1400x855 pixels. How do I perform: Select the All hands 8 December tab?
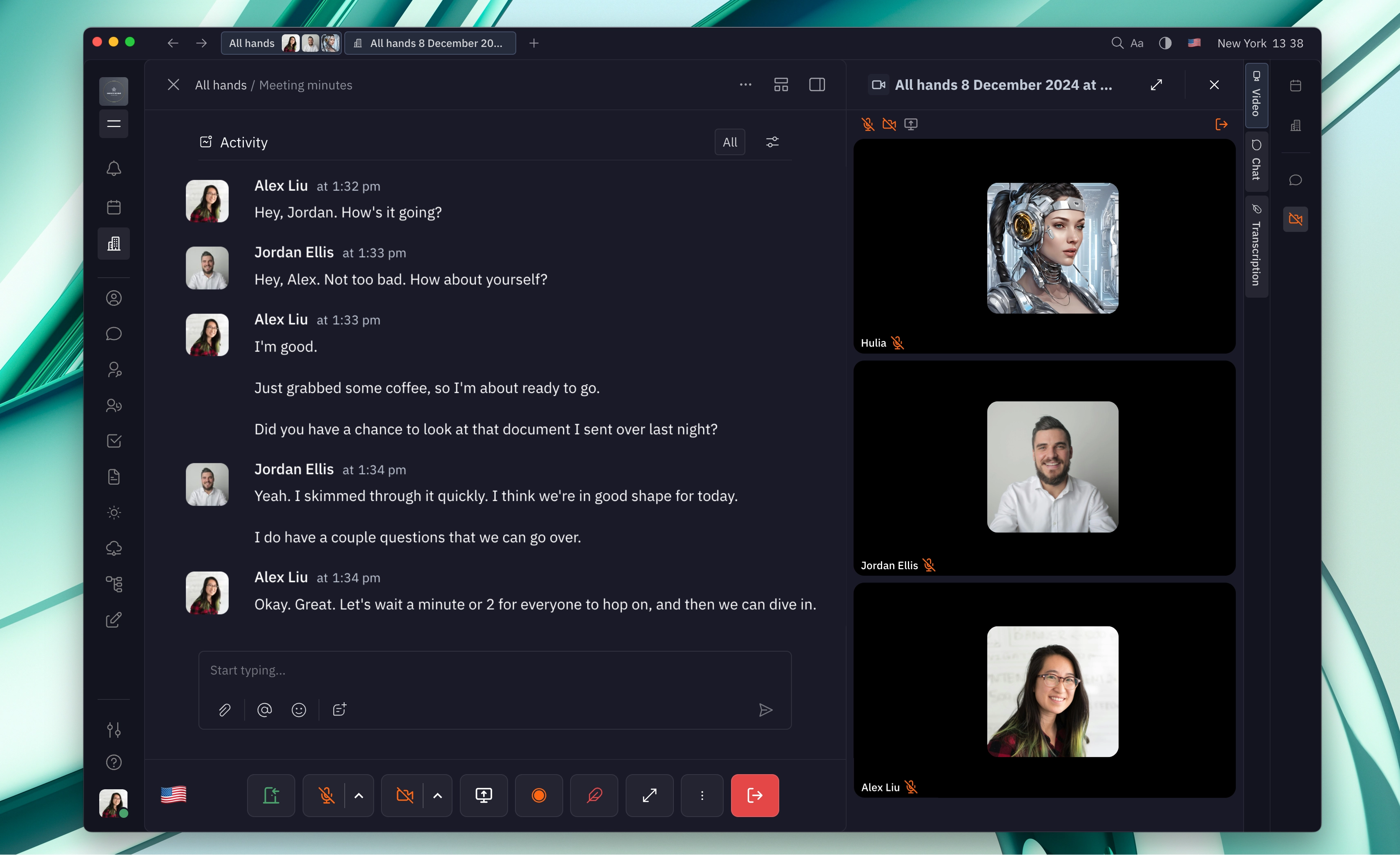tap(430, 42)
